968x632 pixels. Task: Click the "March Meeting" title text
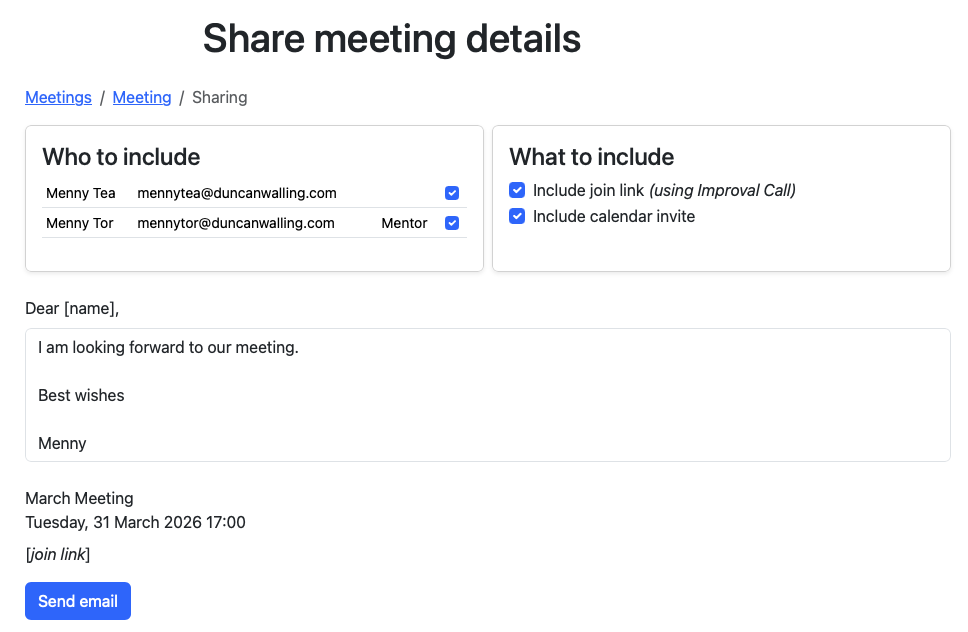point(79,498)
